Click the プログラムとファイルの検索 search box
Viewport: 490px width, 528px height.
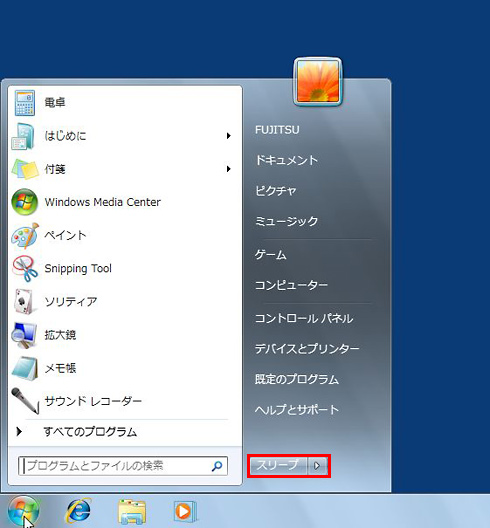[x=123, y=466]
